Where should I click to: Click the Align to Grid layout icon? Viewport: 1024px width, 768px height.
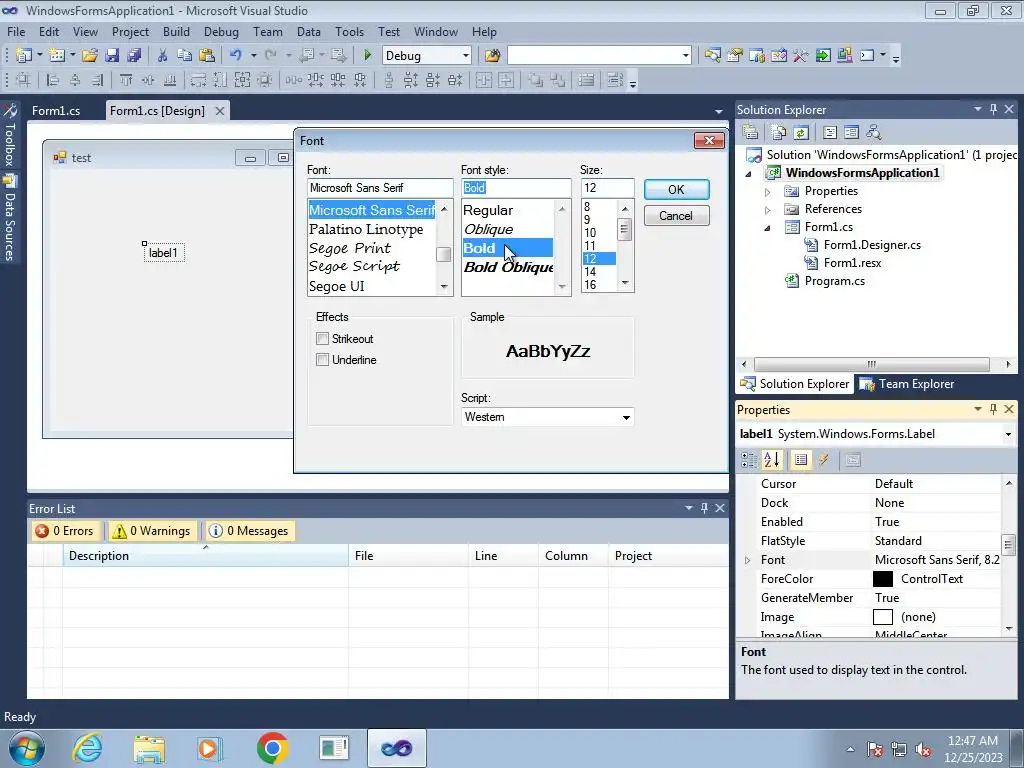point(24,80)
